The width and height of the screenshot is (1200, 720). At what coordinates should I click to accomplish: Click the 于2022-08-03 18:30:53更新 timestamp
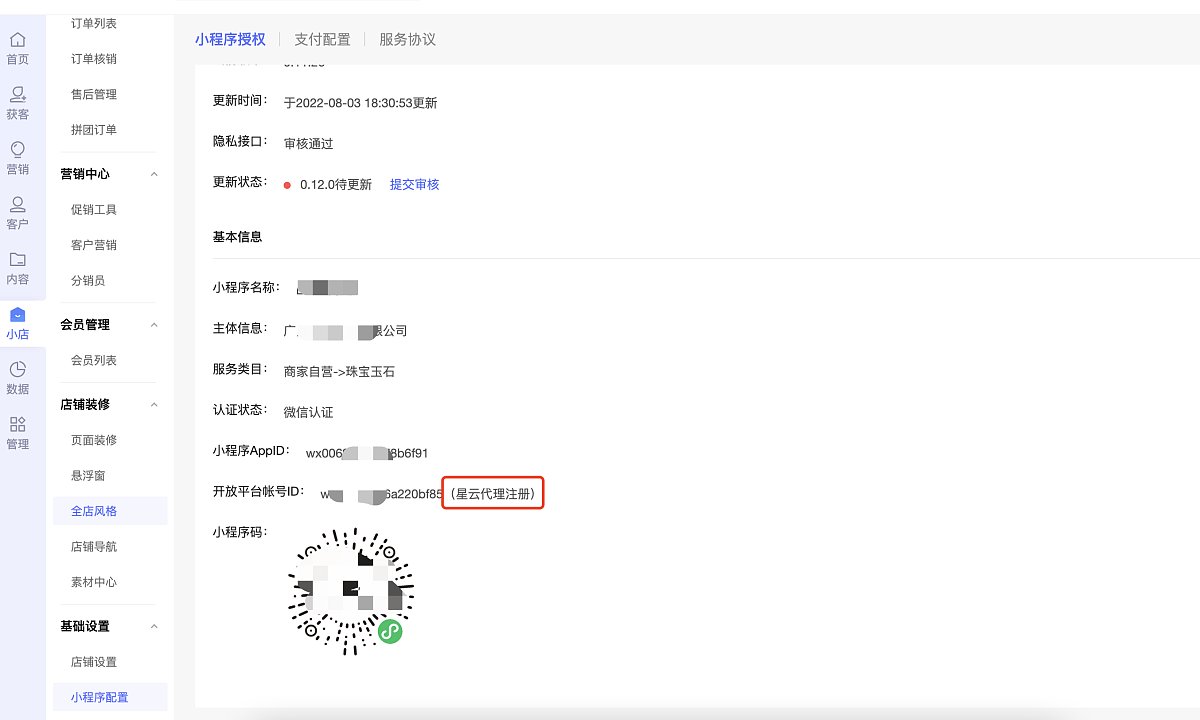pyautogui.click(x=360, y=103)
